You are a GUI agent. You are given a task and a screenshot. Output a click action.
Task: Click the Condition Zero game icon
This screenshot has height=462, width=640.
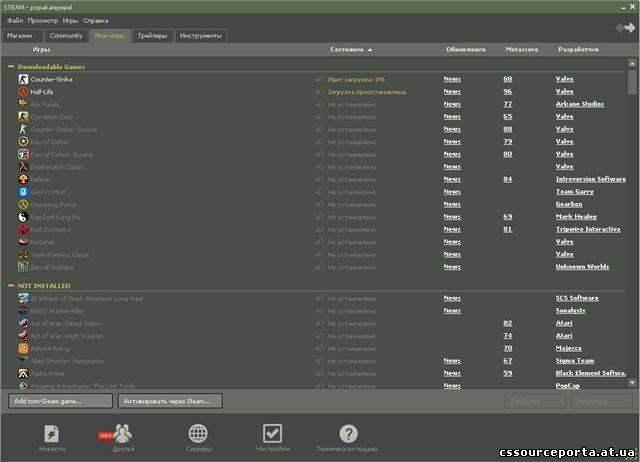pyautogui.click(x=23, y=117)
